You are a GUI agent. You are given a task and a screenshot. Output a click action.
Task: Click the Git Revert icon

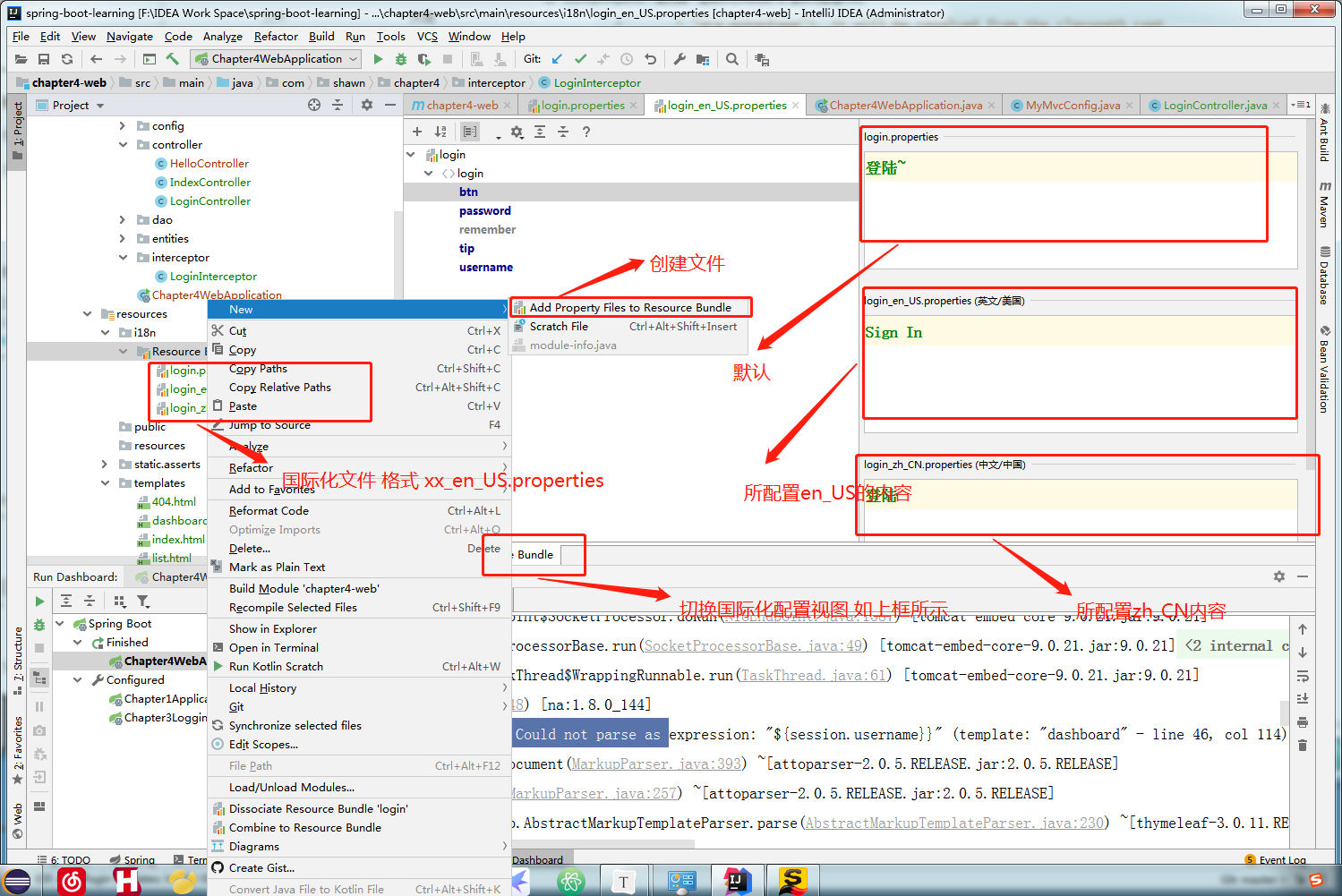650,59
